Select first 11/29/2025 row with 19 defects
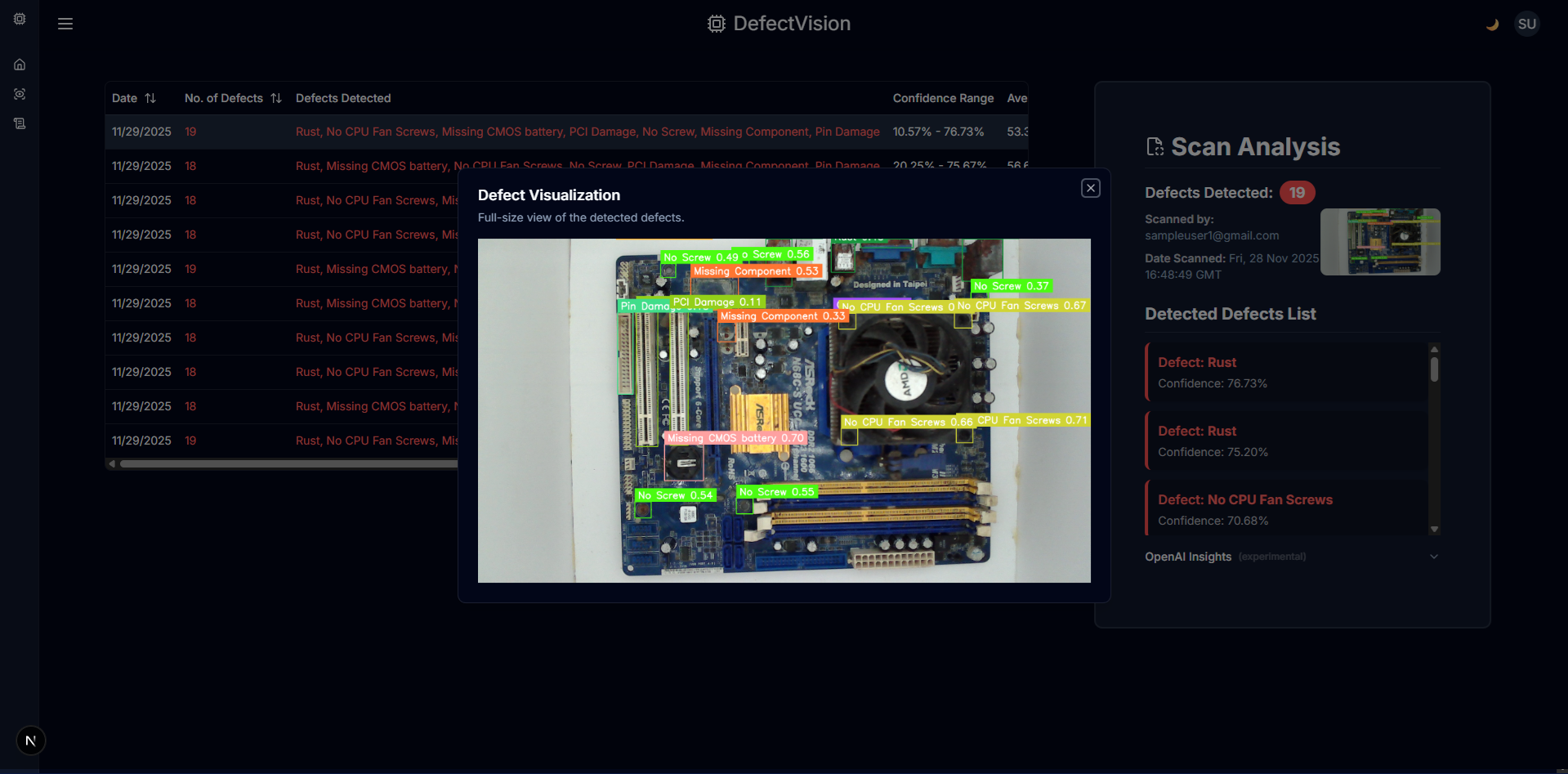The height and width of the screenshot is (774, 1568). [x=566, y=132]
